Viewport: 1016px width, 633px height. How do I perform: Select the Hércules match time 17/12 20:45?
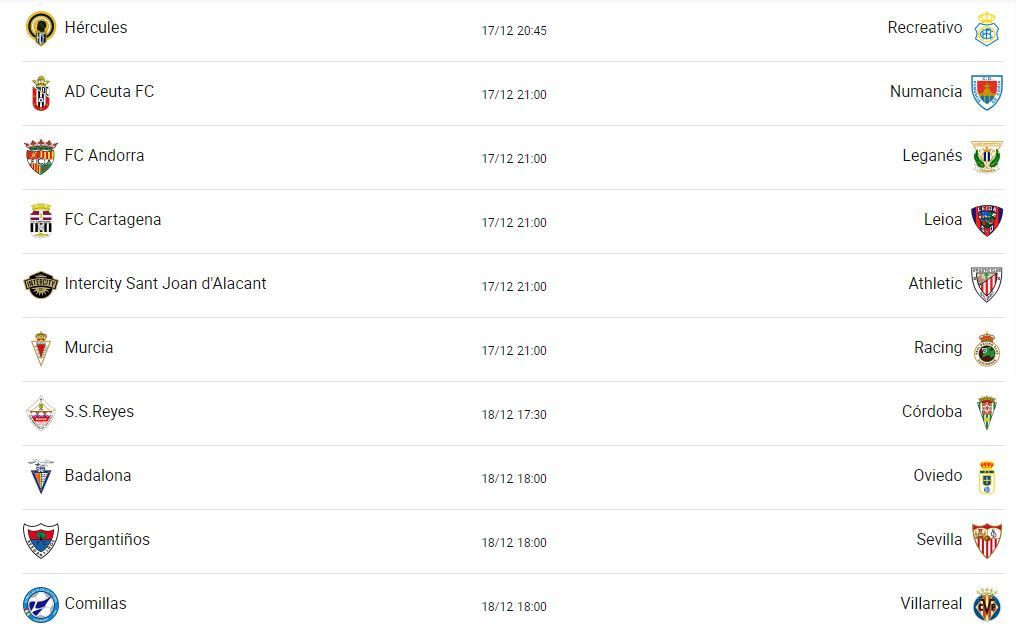514,30
